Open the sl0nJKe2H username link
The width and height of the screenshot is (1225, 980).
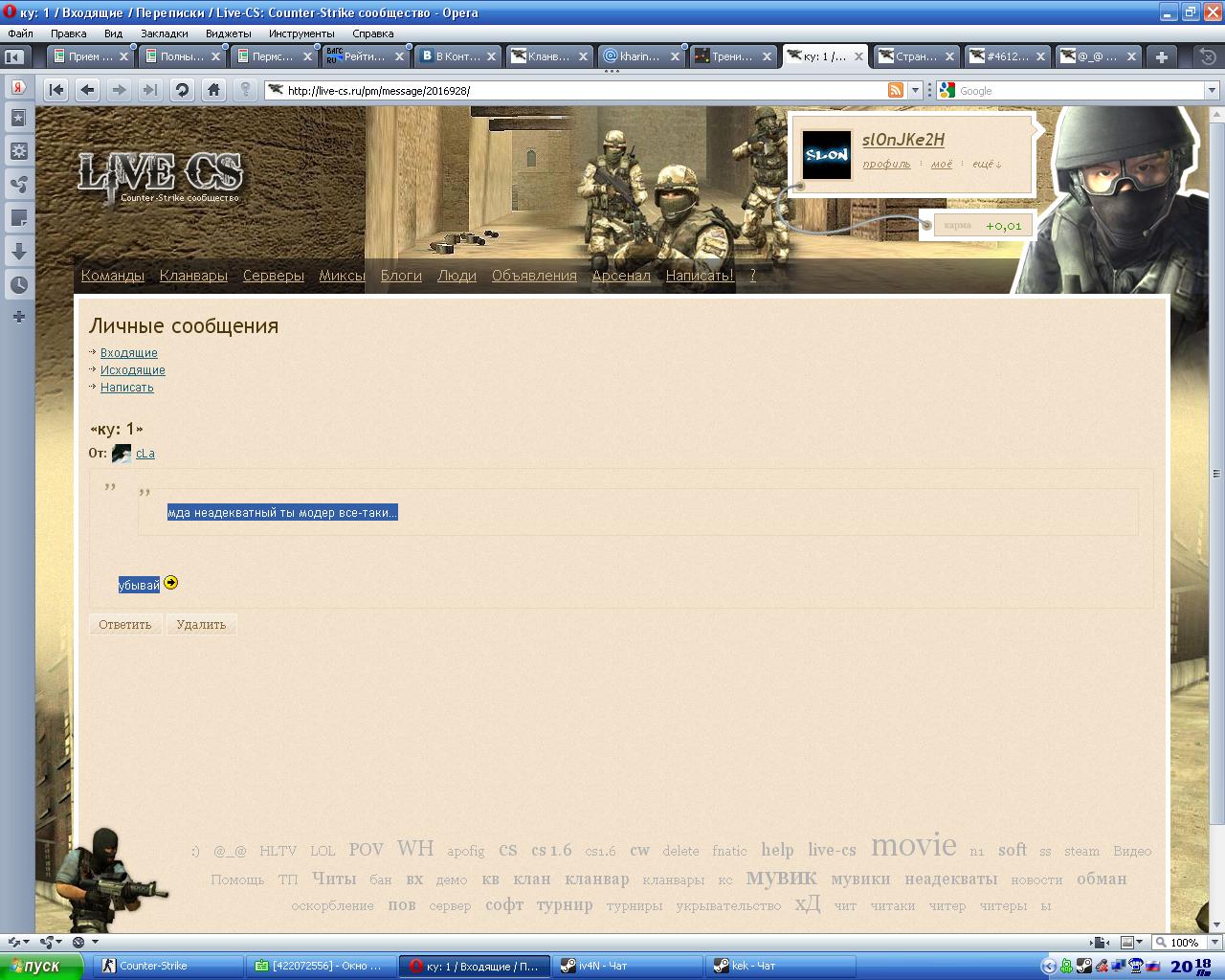point(903,140)
